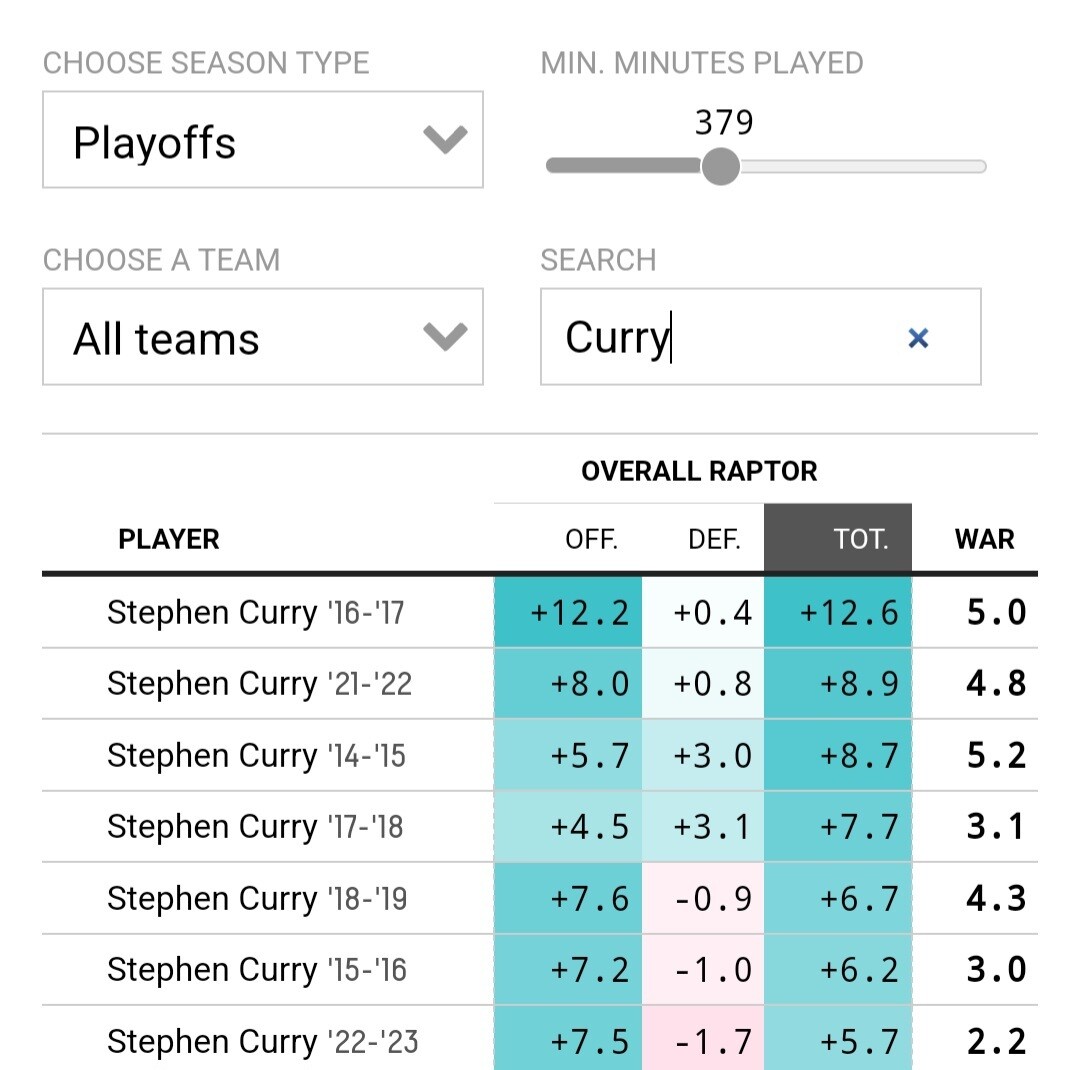Click the minimum minutes slider handle

[x=720, y=166]
